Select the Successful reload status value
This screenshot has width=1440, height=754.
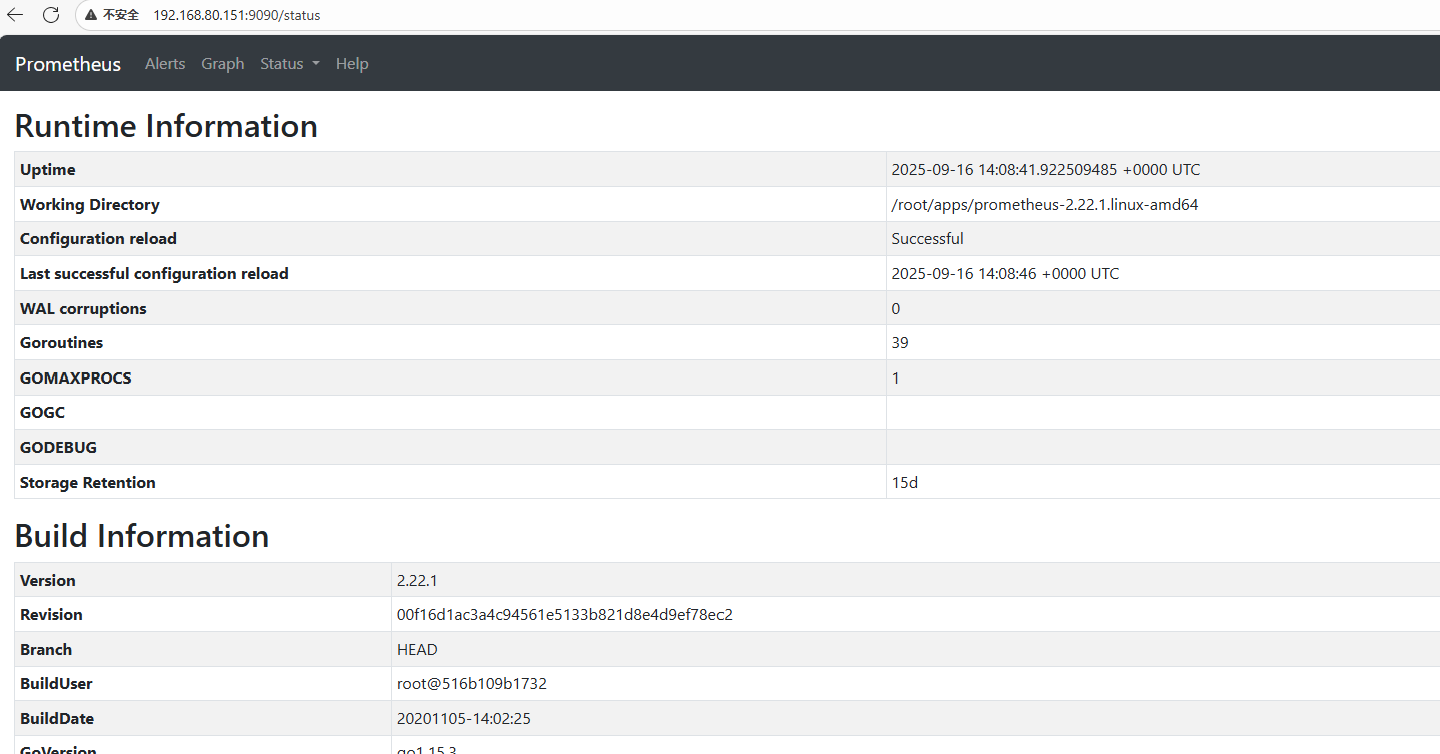pos(928,239)
